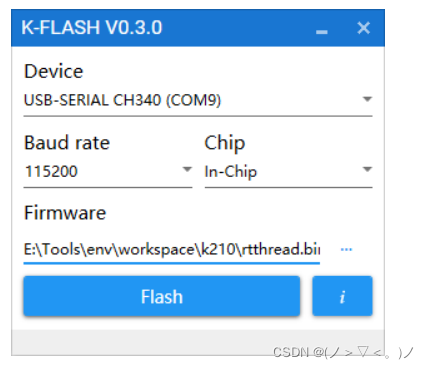The height and width of the screenshot is (369, 429).
Task: Click the K-FLASH V0.3.0 title text
Action: 92,28
